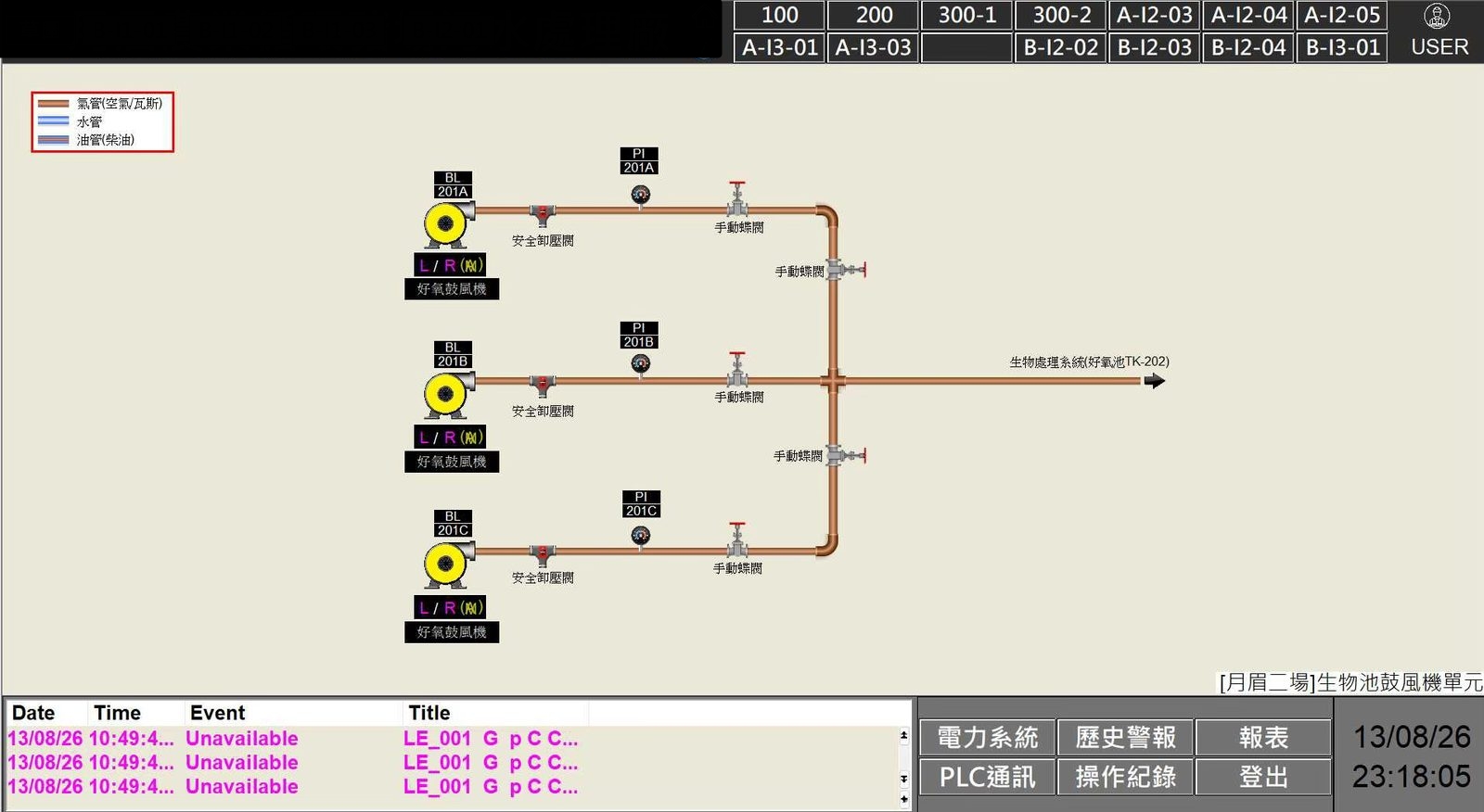The width and height of the screenshot is (1484, 812).
Task: Click the manual butterfly valve on the 201B line
Action: coord(737,370)
